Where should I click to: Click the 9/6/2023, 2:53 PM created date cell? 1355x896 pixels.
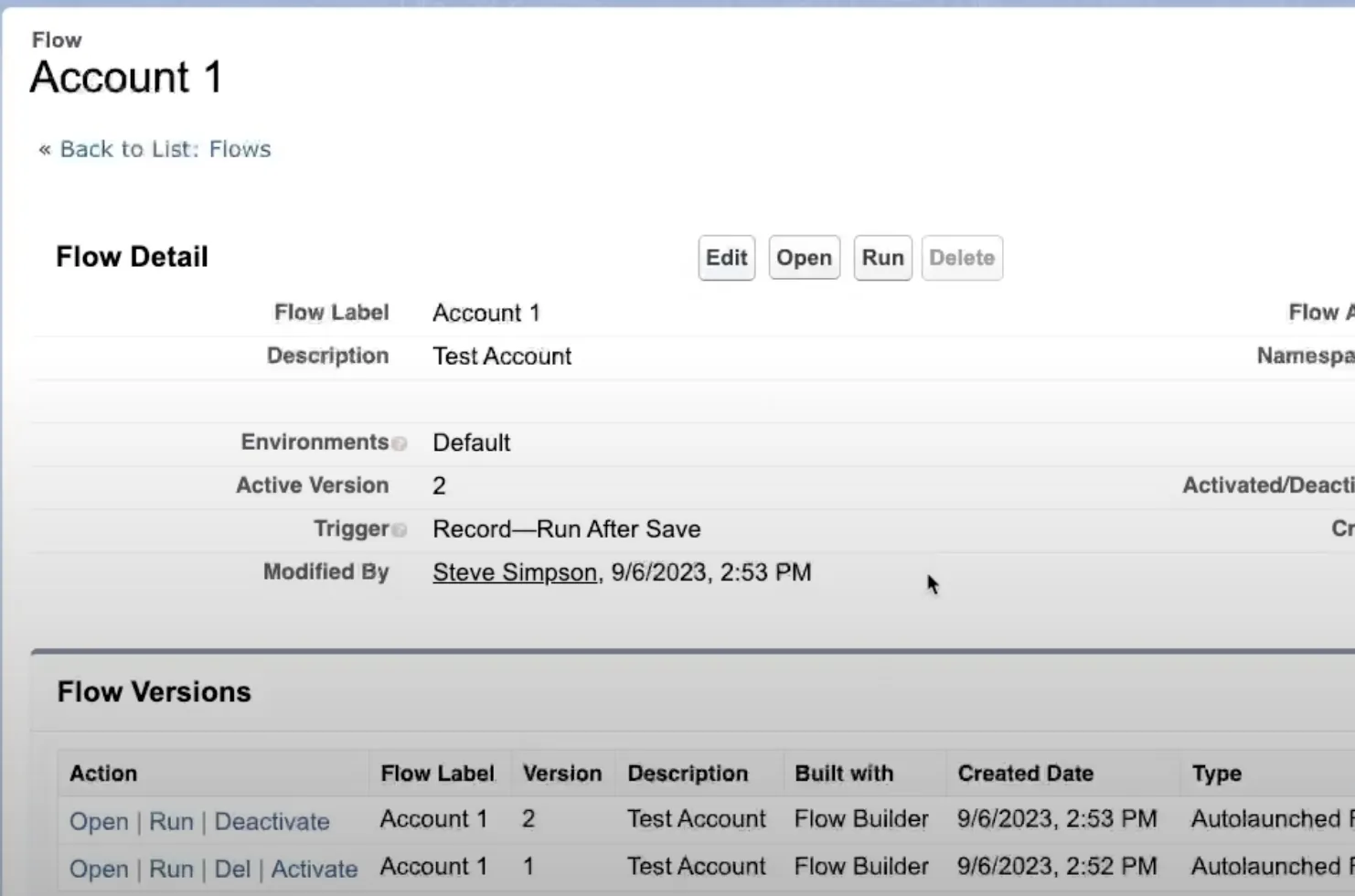(1057, 818)
